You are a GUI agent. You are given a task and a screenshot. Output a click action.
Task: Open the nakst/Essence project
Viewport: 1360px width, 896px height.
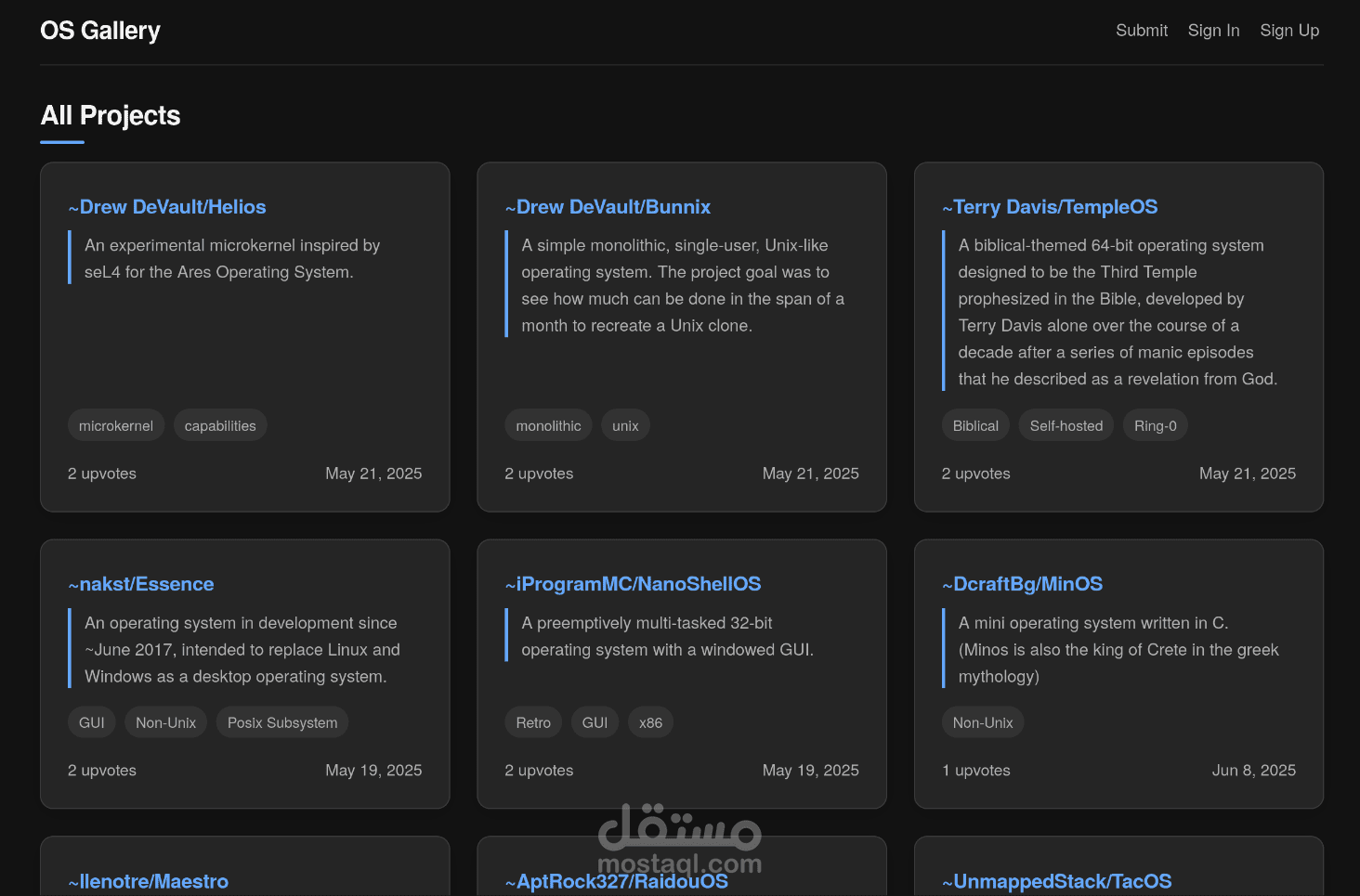141,584
